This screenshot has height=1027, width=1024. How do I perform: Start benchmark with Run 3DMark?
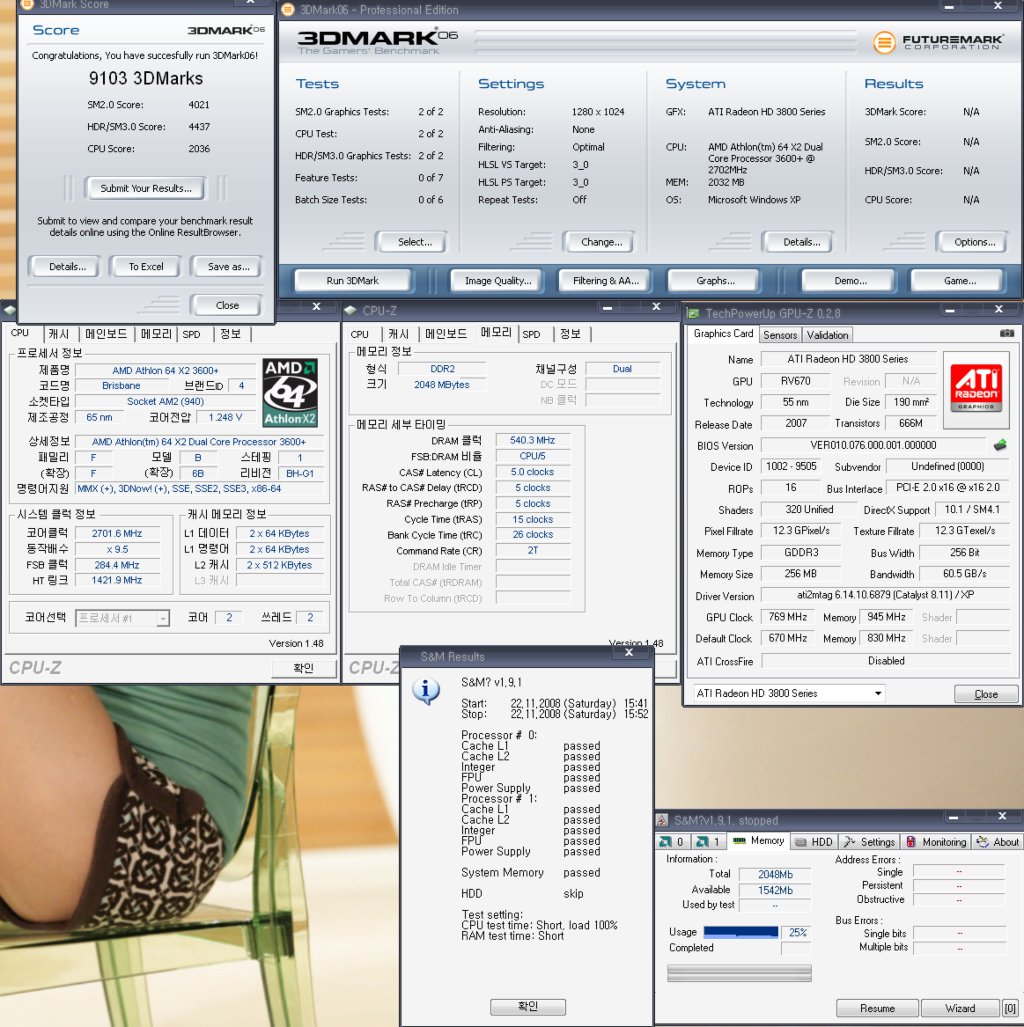click(x=352, y=280)
